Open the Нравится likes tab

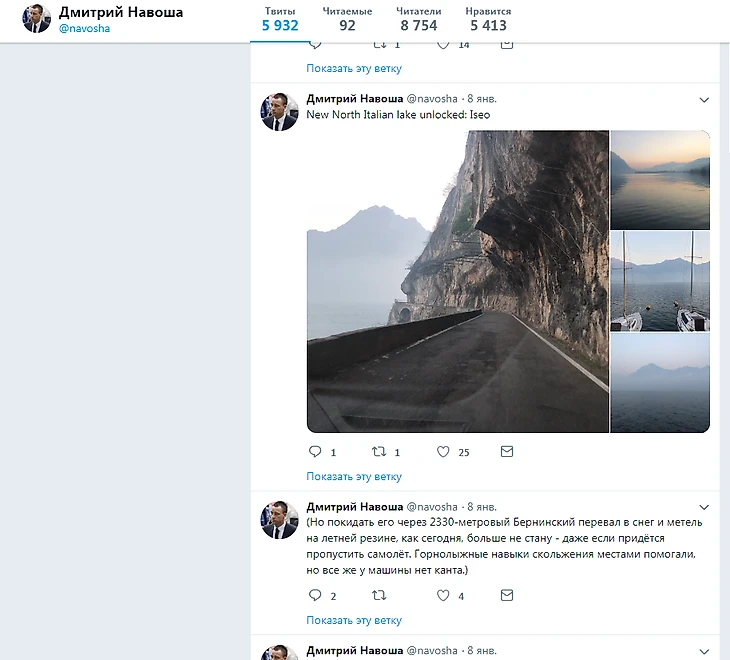(x=488, y=20)
